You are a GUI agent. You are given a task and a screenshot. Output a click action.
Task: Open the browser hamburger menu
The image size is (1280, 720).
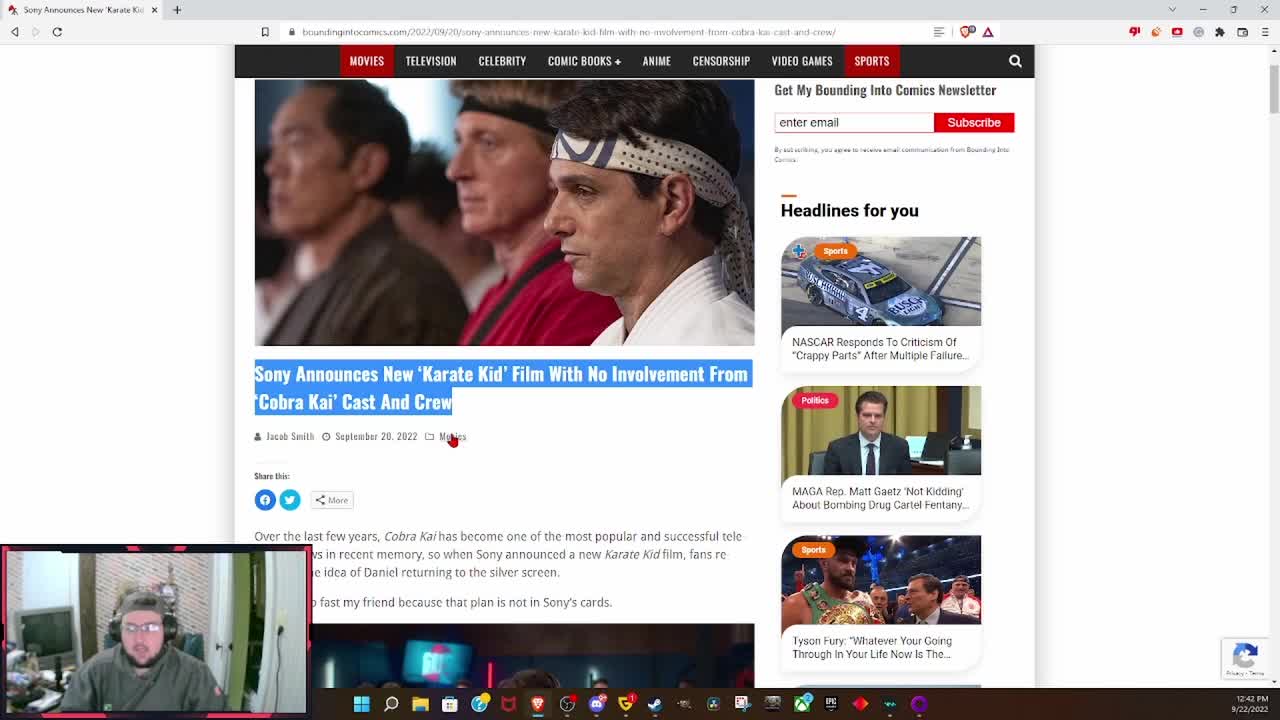pyautogui.click(x=1264, y=32)
